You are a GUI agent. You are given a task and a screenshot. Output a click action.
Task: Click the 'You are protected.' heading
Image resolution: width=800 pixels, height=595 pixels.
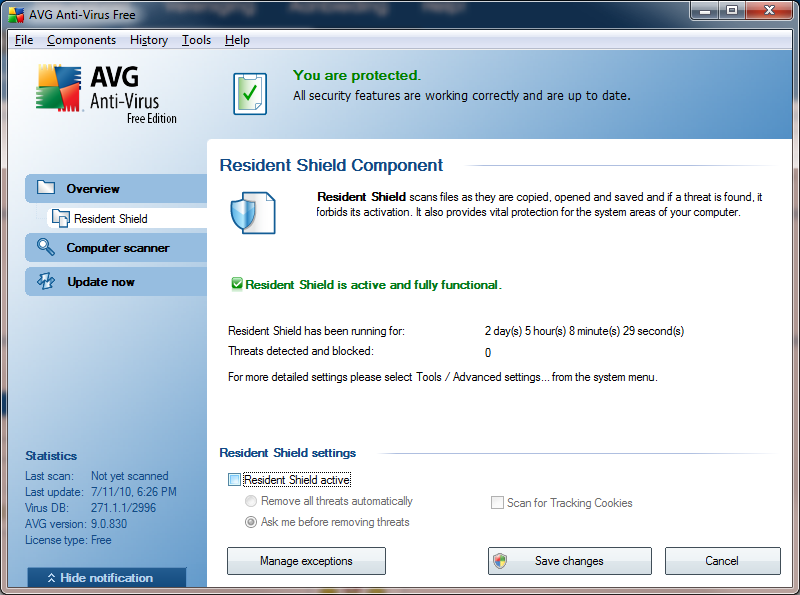point(357,76)
